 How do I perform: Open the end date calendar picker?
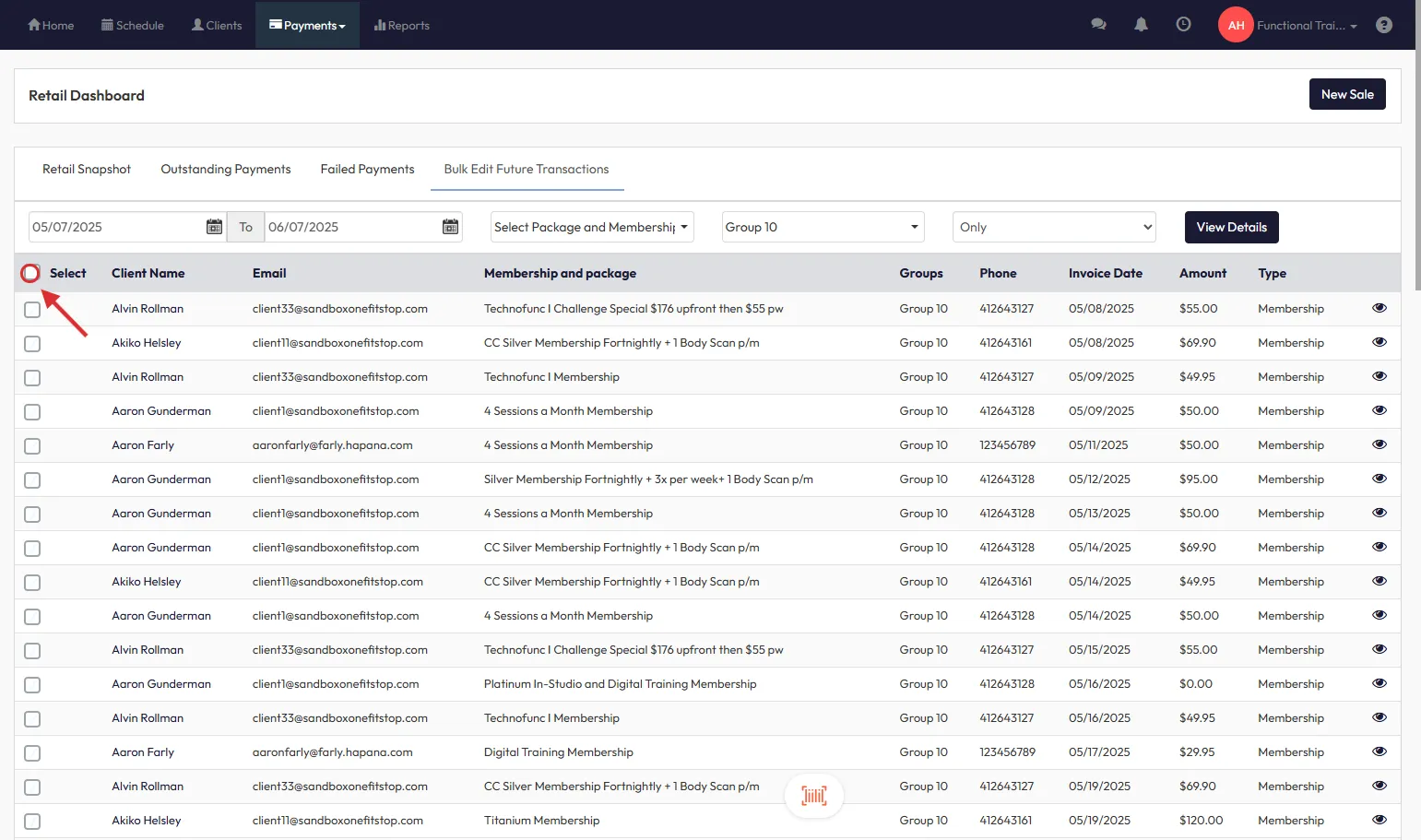(x=450, y=227)
